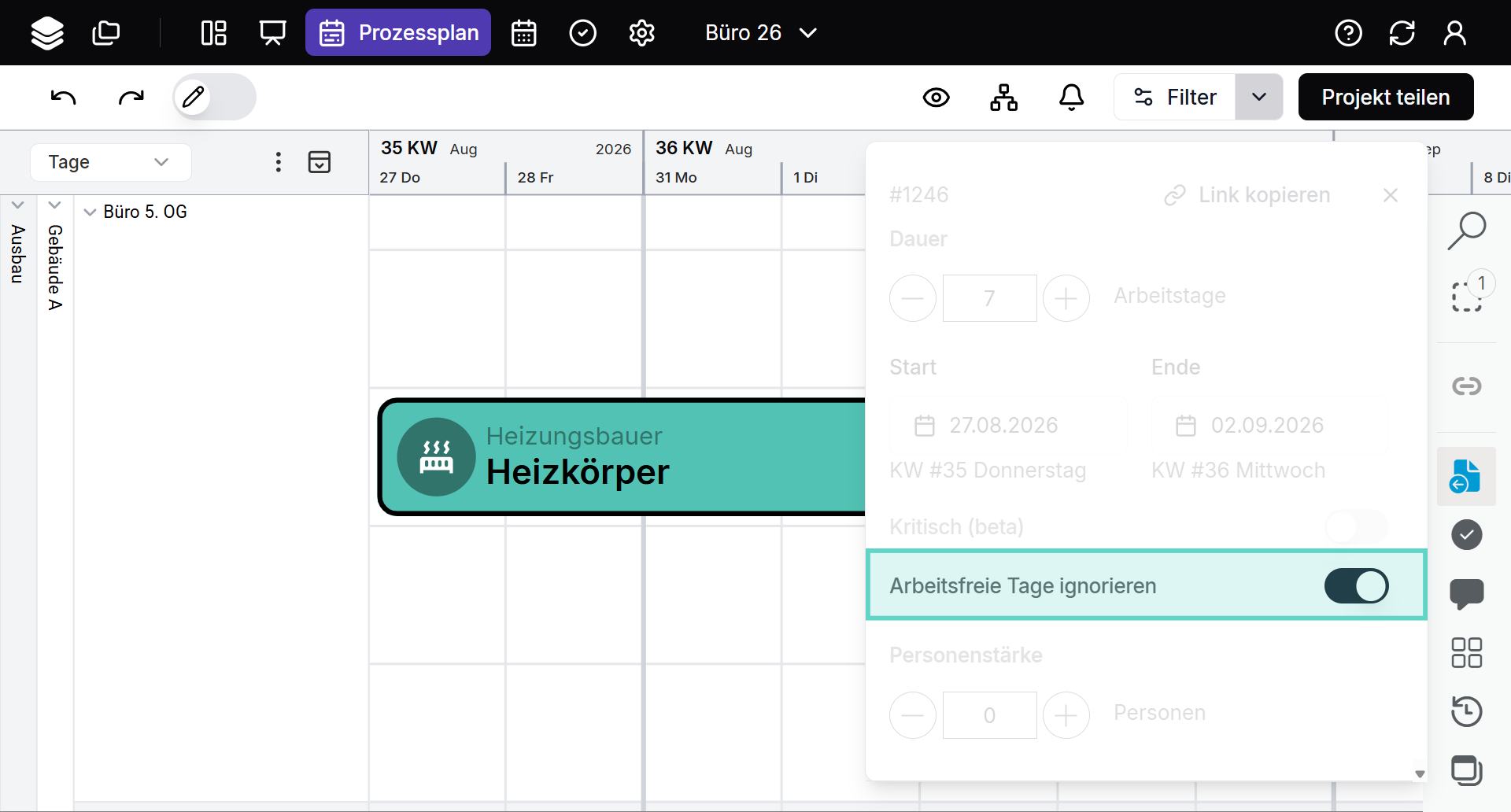Toggle Arbeitsfreie Tage ignorieren switch
The height and width of the screenshot is (812, 1511).
[1356, 586]
